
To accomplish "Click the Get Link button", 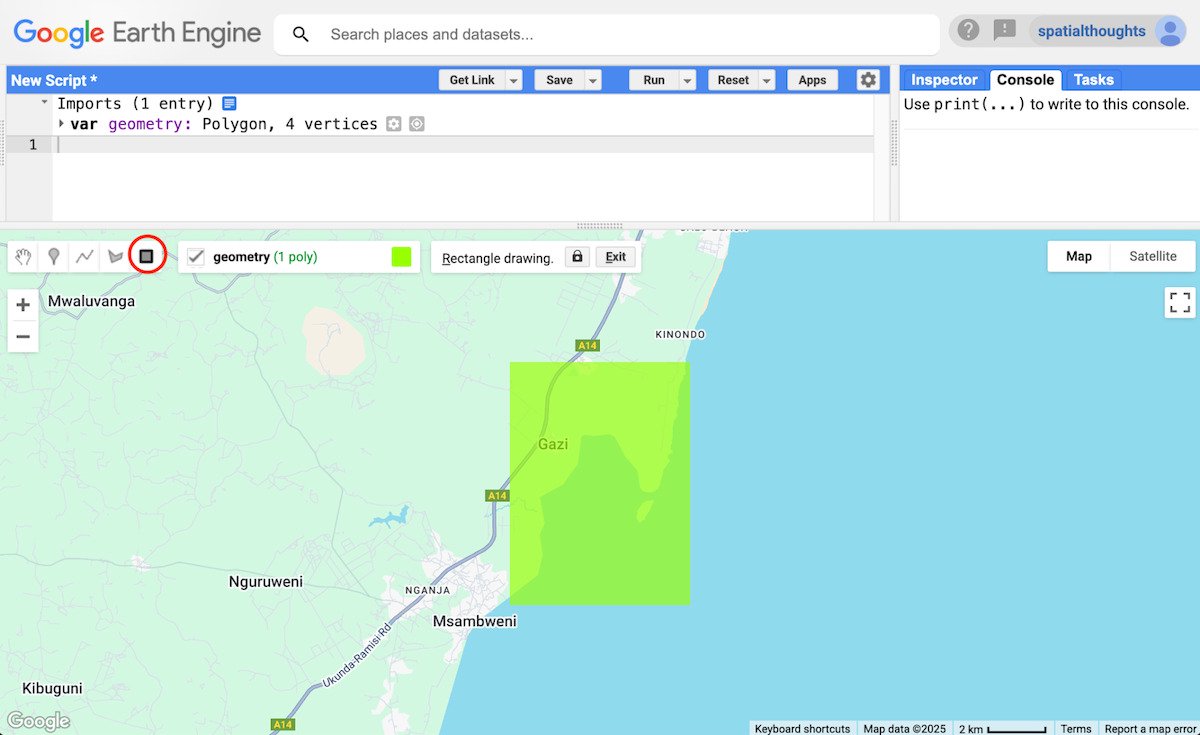I will pos(471,79).
